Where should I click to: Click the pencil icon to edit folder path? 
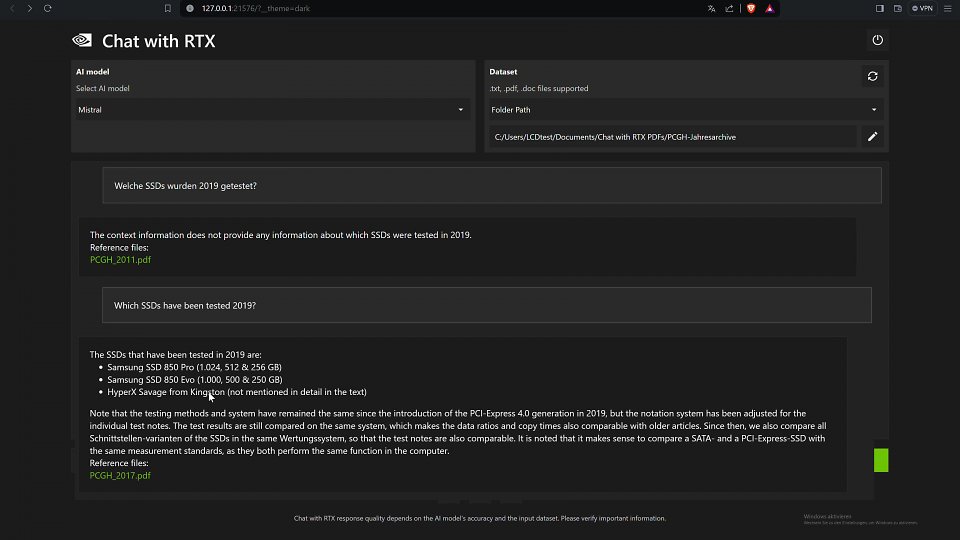click(x=872, y=137)
